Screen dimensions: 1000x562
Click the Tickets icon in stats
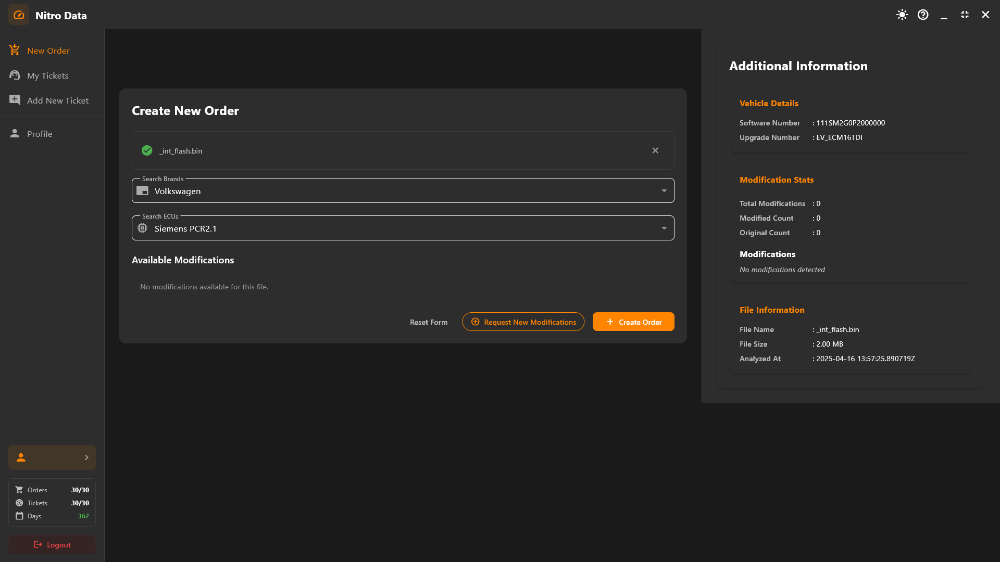tap(19, 503)
